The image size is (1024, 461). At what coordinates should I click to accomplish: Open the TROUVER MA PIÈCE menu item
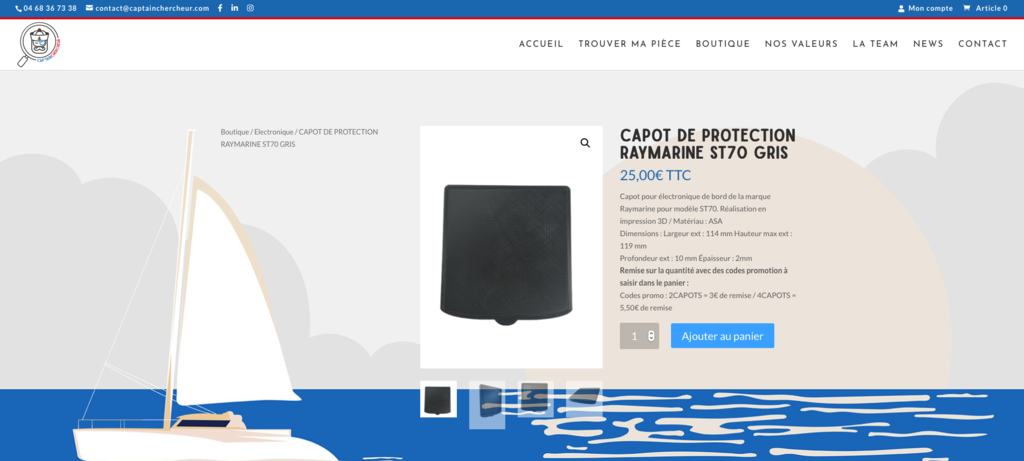(x=630, y=44)
